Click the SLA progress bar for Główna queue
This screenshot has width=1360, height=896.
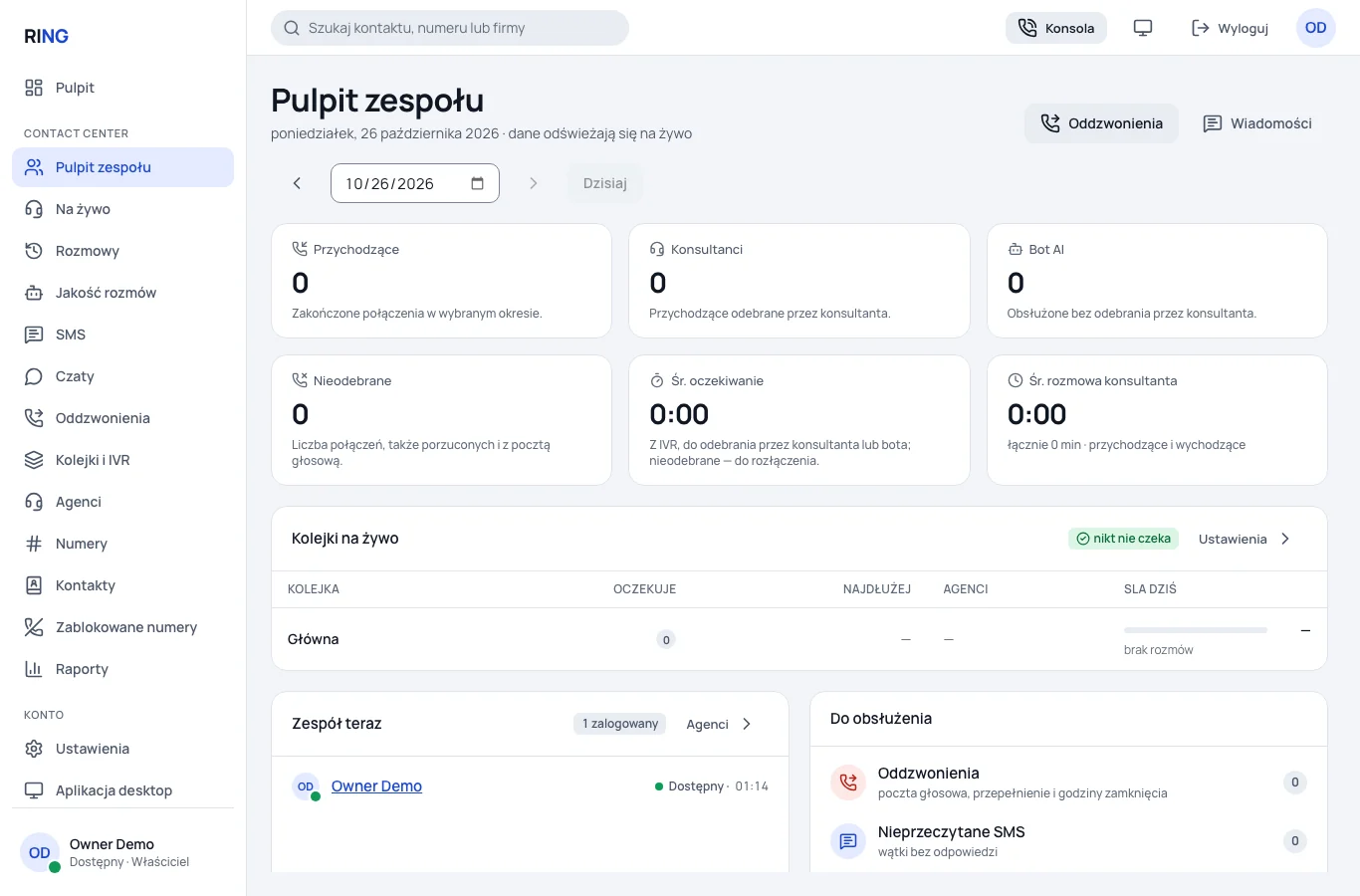[1195, 630]
